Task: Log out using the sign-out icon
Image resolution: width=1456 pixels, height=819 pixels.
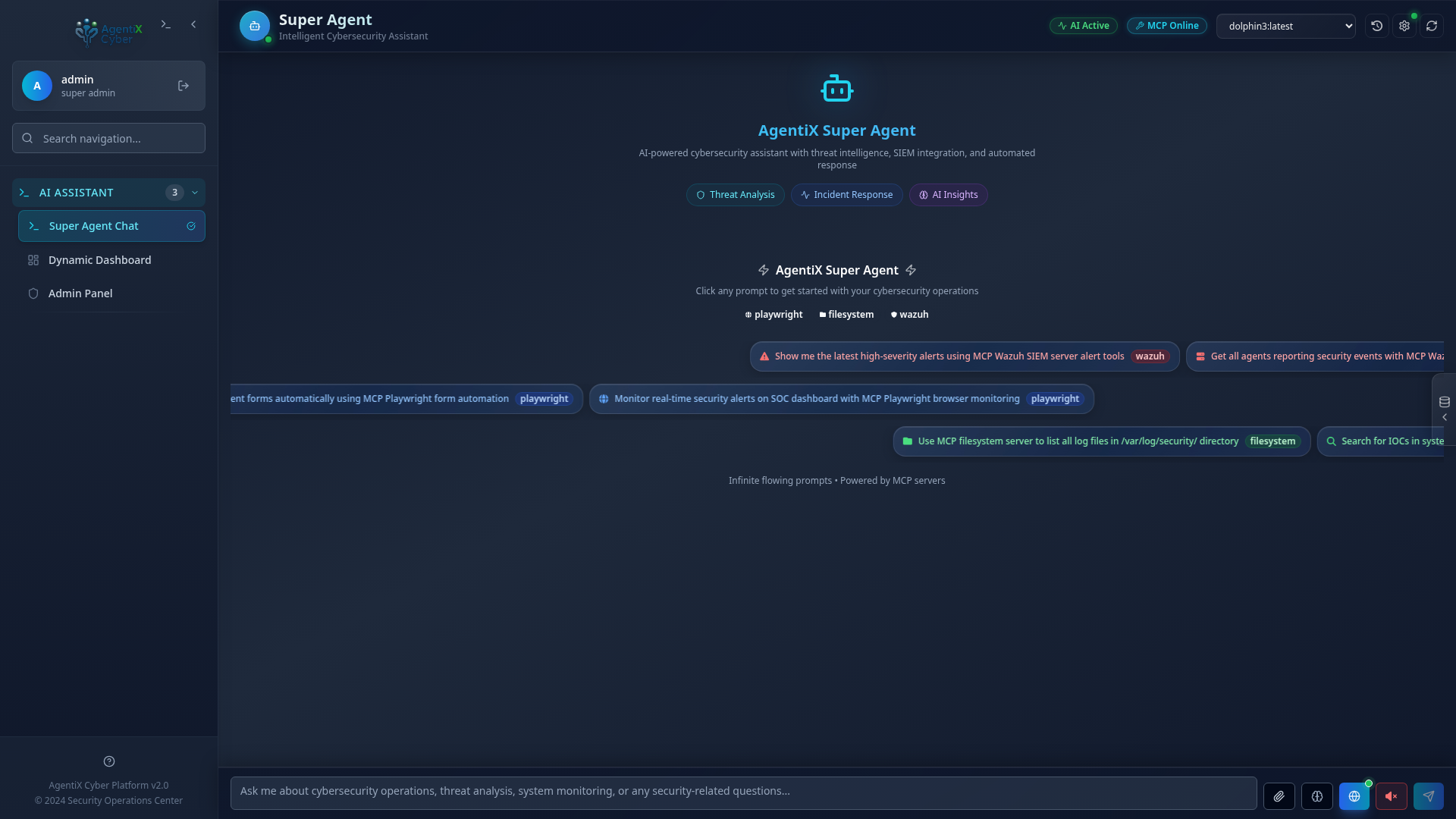Action: click(x=183, y=86)
